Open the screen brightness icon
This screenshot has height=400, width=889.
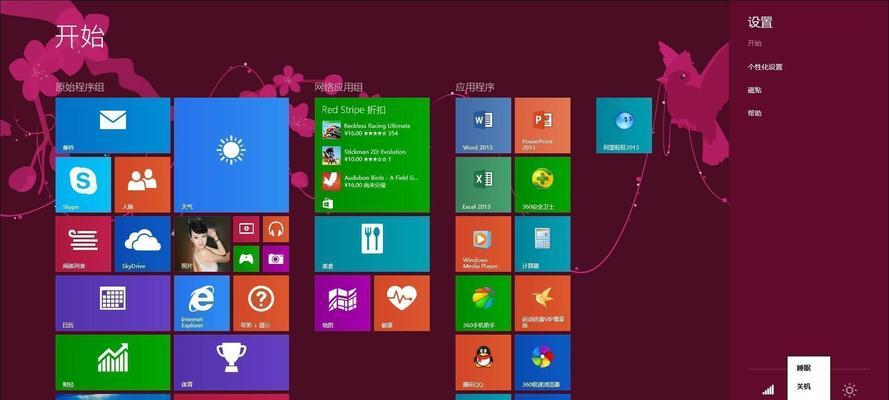(x=849, y=390)
